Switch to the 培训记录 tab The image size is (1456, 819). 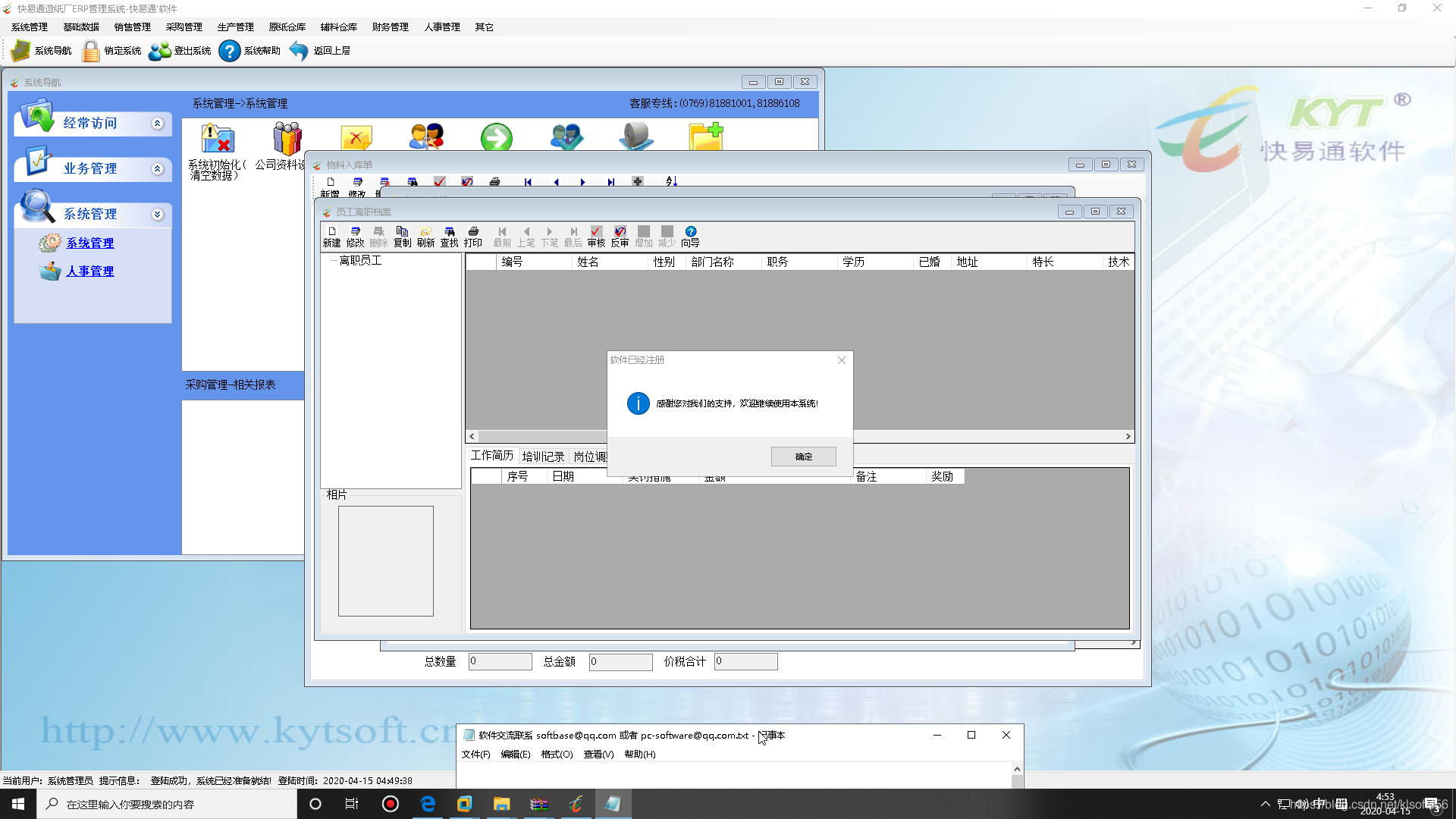(x=543, y=457)
